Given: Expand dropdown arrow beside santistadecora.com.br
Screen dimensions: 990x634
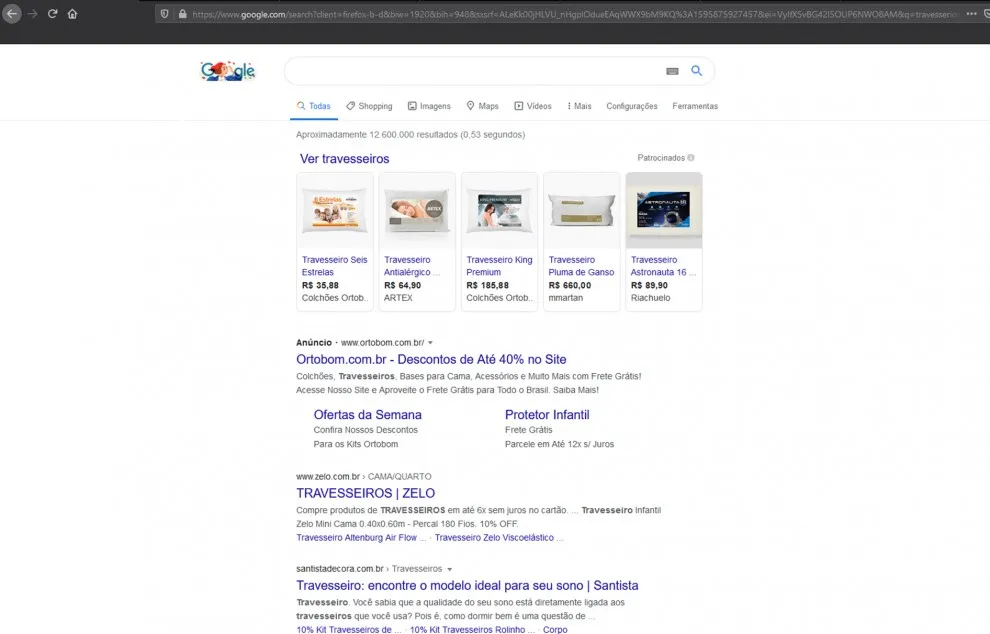Looking at the screenshot, I should point(450,569).
